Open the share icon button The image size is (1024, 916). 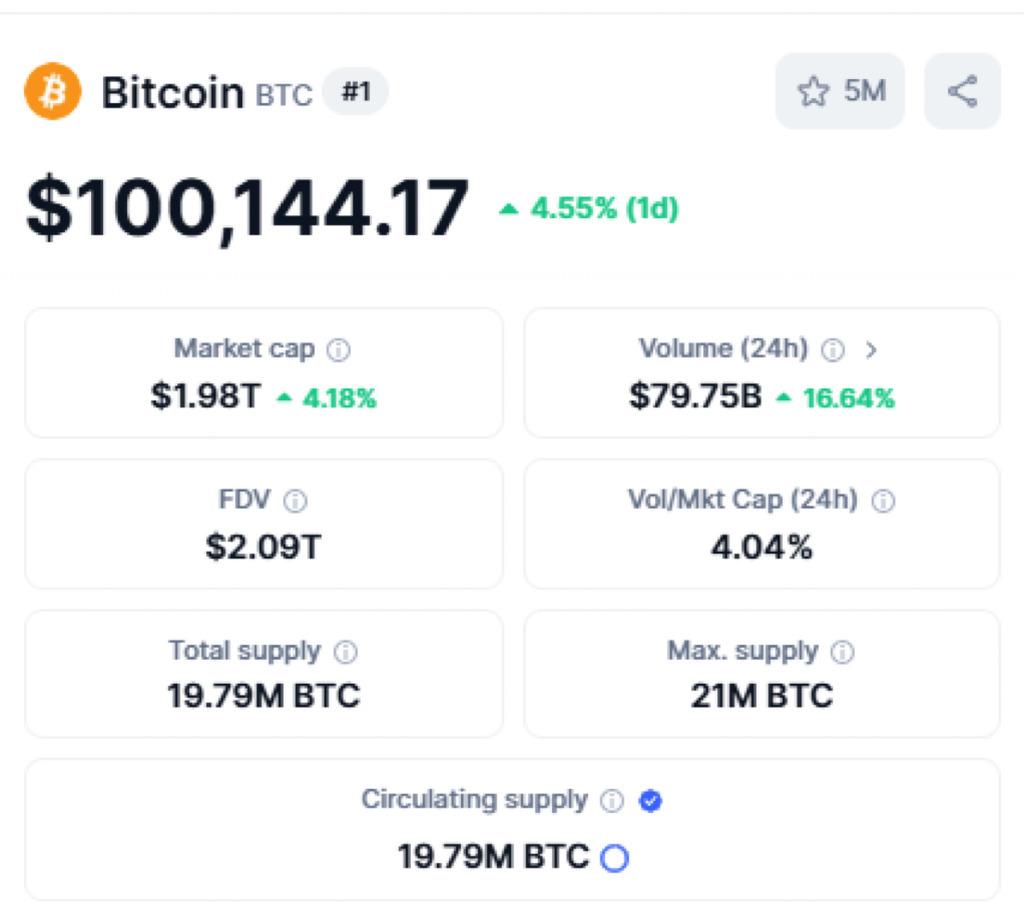pyautogui.click(x=962, y=91)
